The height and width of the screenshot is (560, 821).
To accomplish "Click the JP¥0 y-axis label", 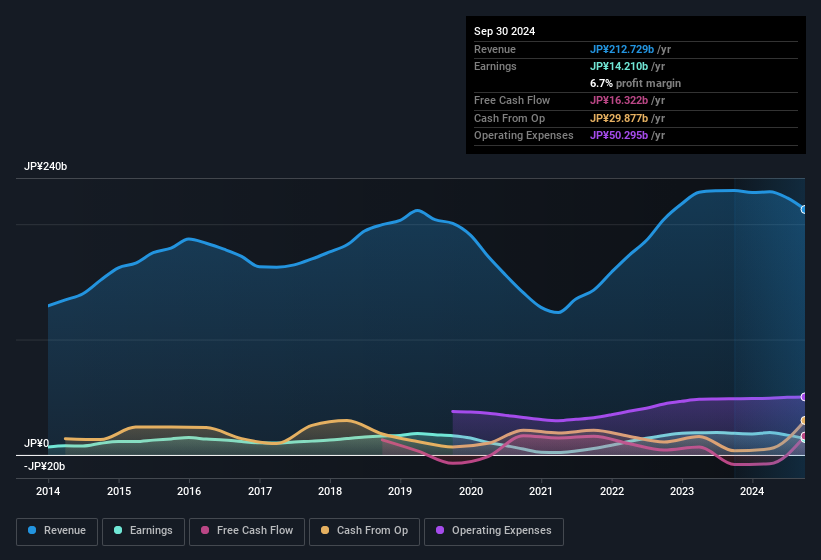I will click(36, 443).
